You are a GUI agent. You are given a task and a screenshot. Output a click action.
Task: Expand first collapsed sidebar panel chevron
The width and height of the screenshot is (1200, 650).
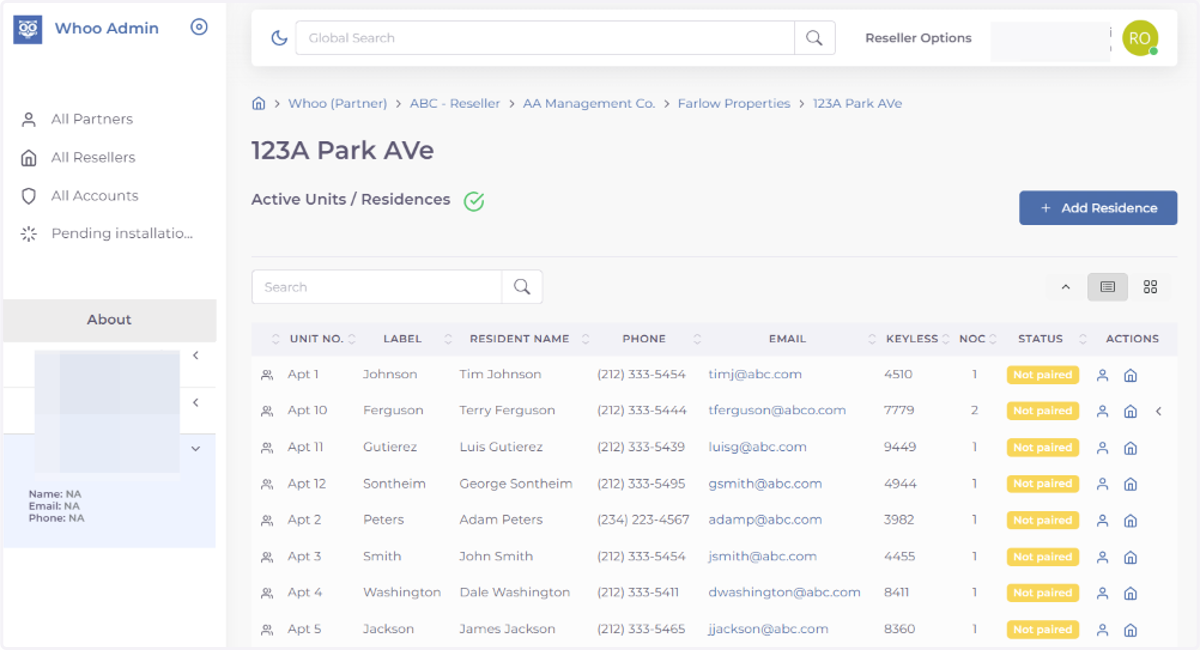coord(196,355)
